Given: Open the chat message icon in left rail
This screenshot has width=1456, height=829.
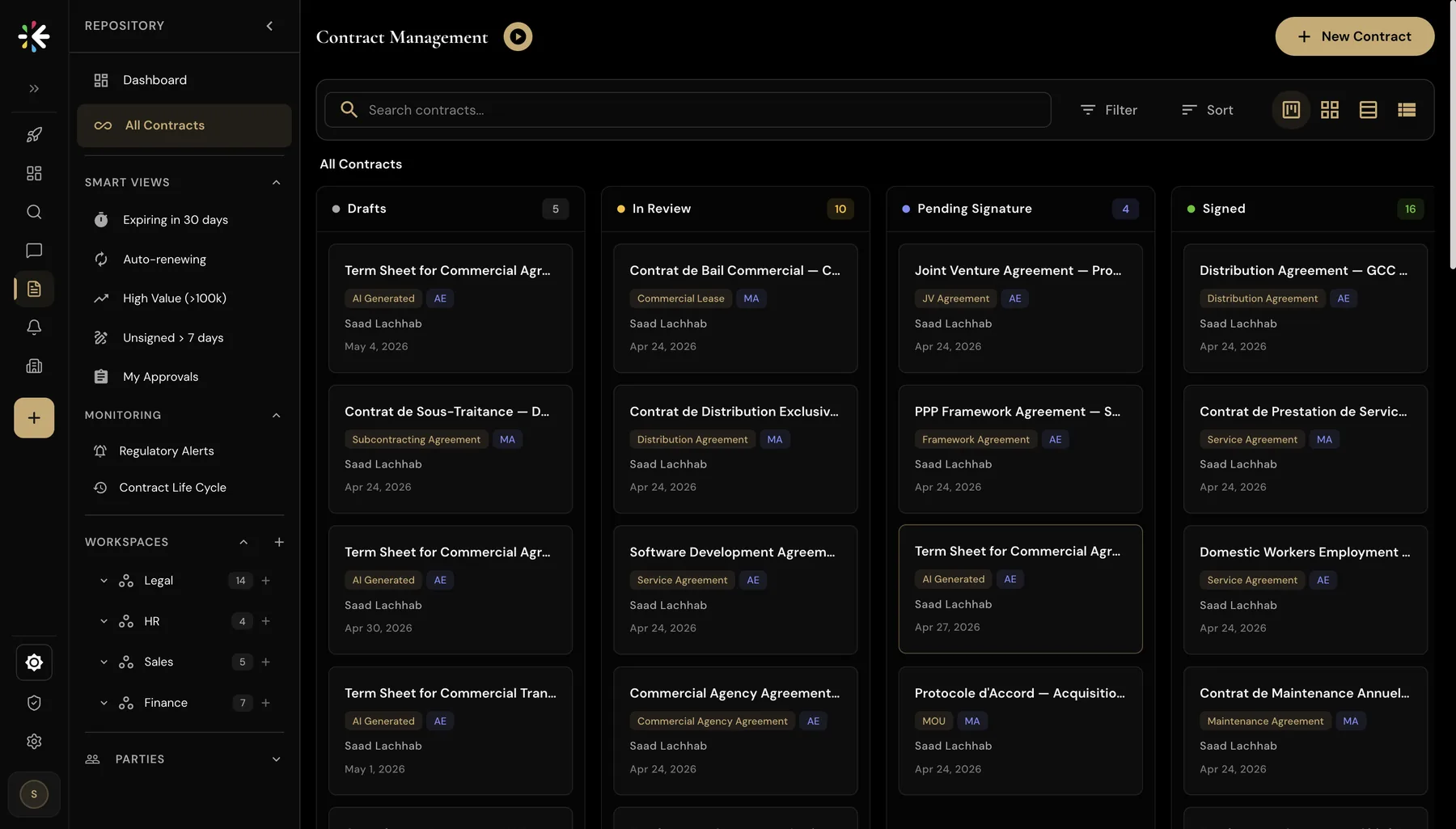Looking at the screenshot, I should 34,251.
